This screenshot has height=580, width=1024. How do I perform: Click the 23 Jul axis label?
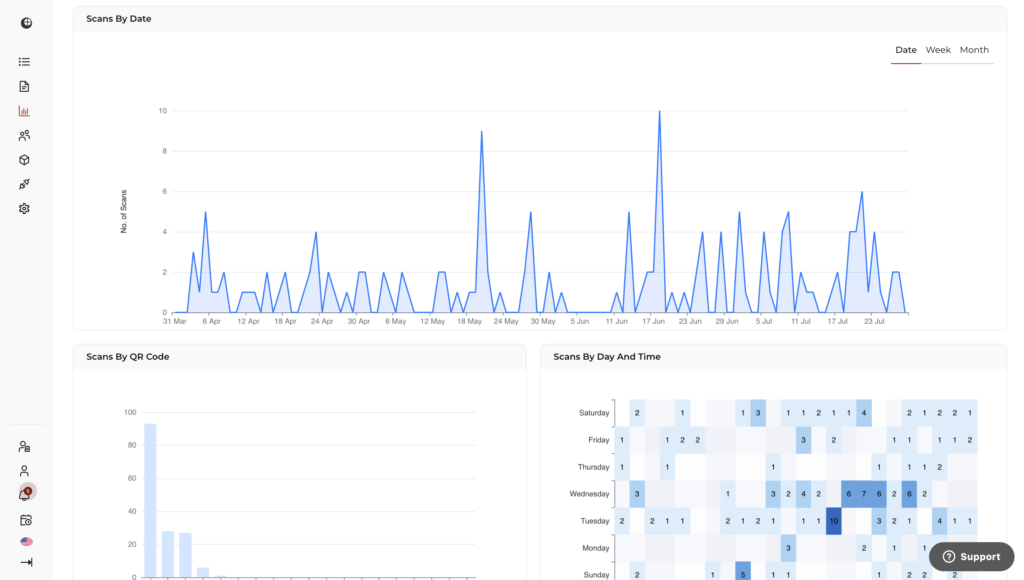tap(874, 321)
